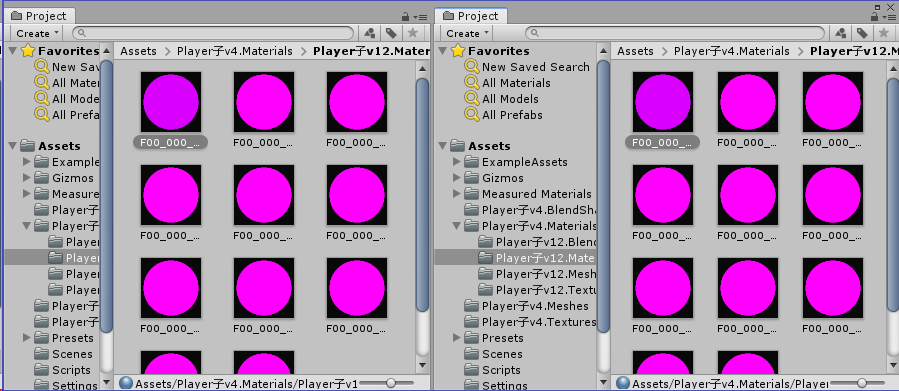899x391 pixels.
Task: Click left window asset grid scrollbar thumb
Action: (423, 195)
